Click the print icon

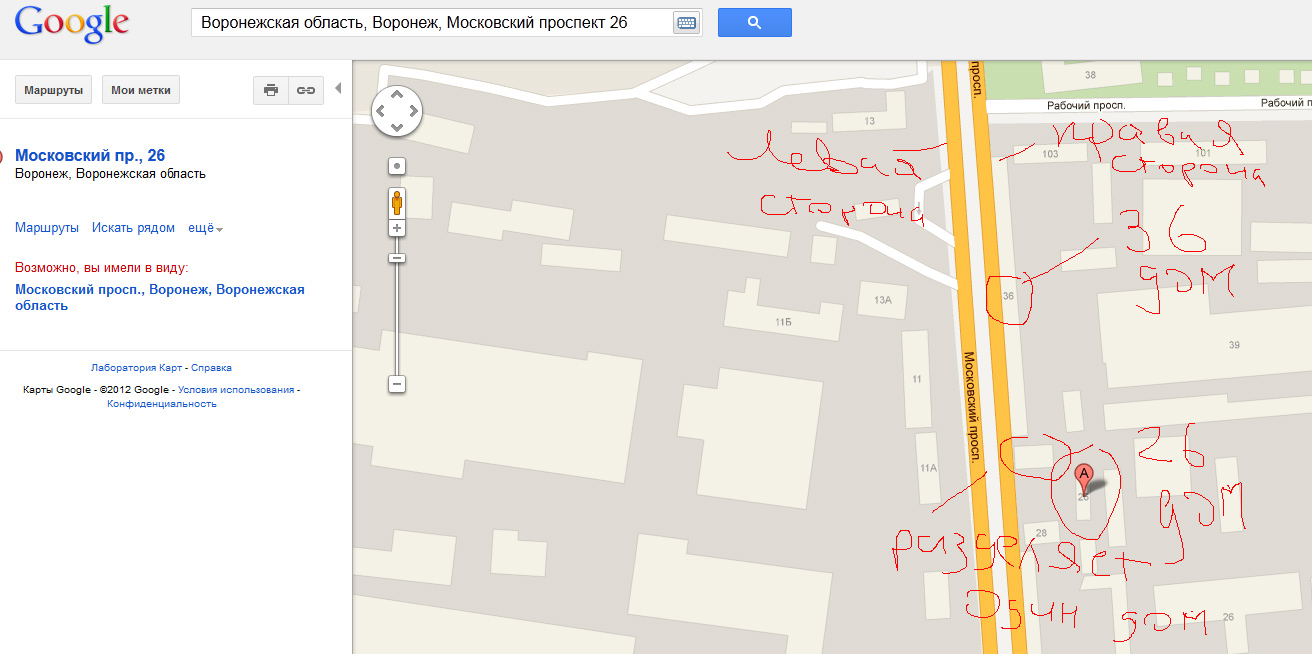pos(270,90)
